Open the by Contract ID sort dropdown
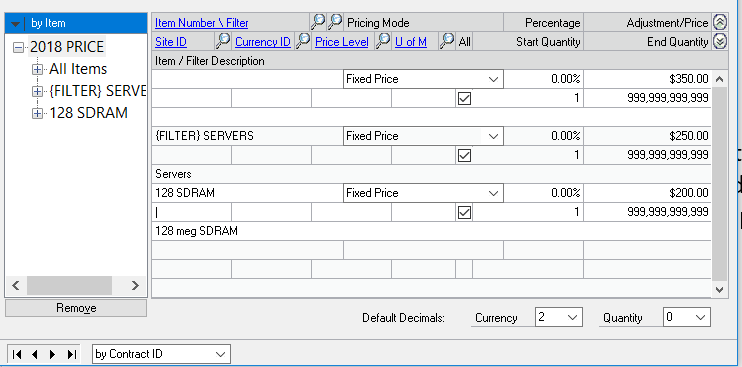 [x=220, y=354]
